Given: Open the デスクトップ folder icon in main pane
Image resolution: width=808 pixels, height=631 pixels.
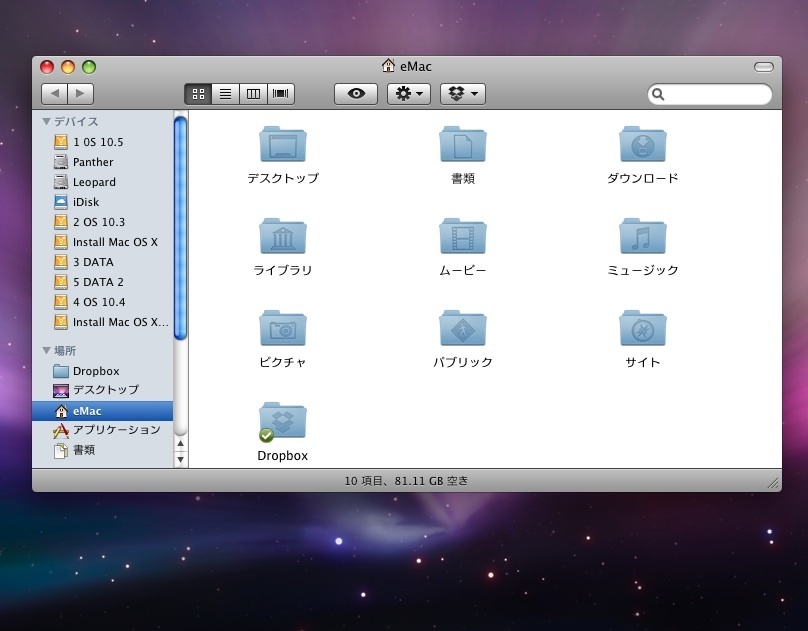Looking at the screenshot, I should tap(283, 144).
